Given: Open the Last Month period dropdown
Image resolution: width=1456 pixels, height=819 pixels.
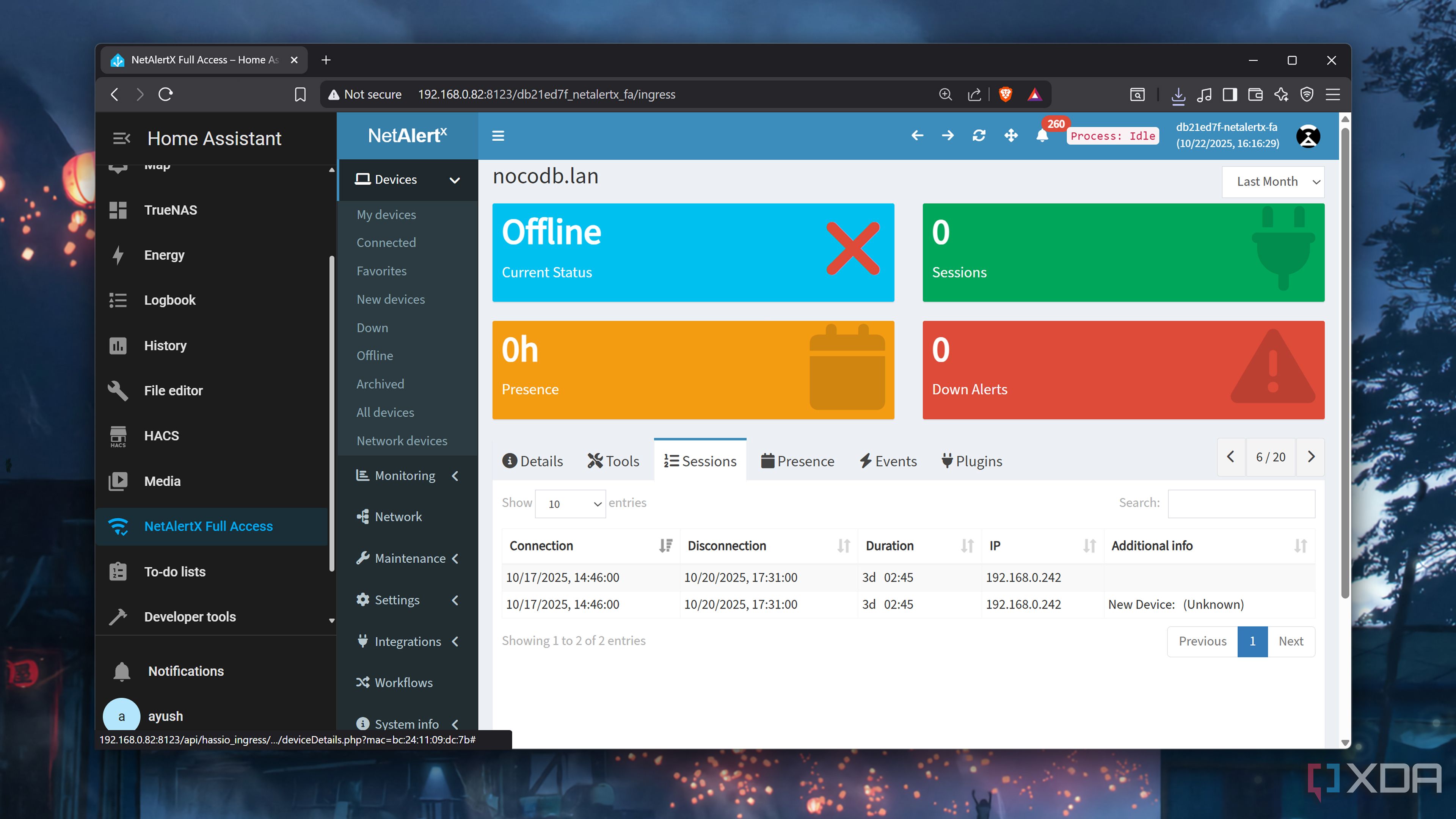Looking at the screenshot, I should point(1273,182).
